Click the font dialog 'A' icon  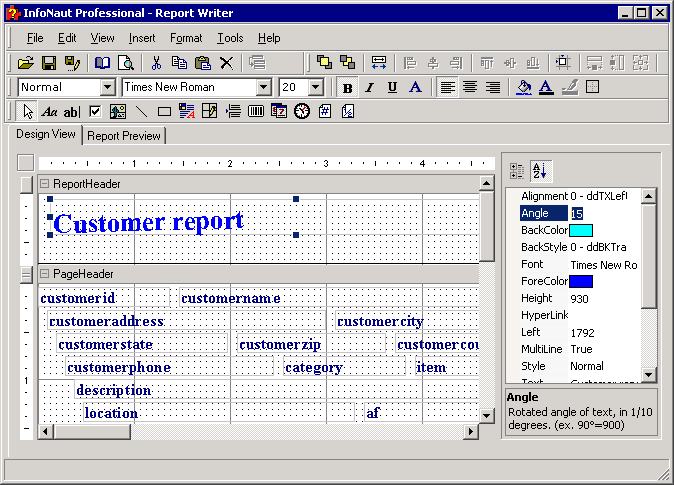(415, 87)
